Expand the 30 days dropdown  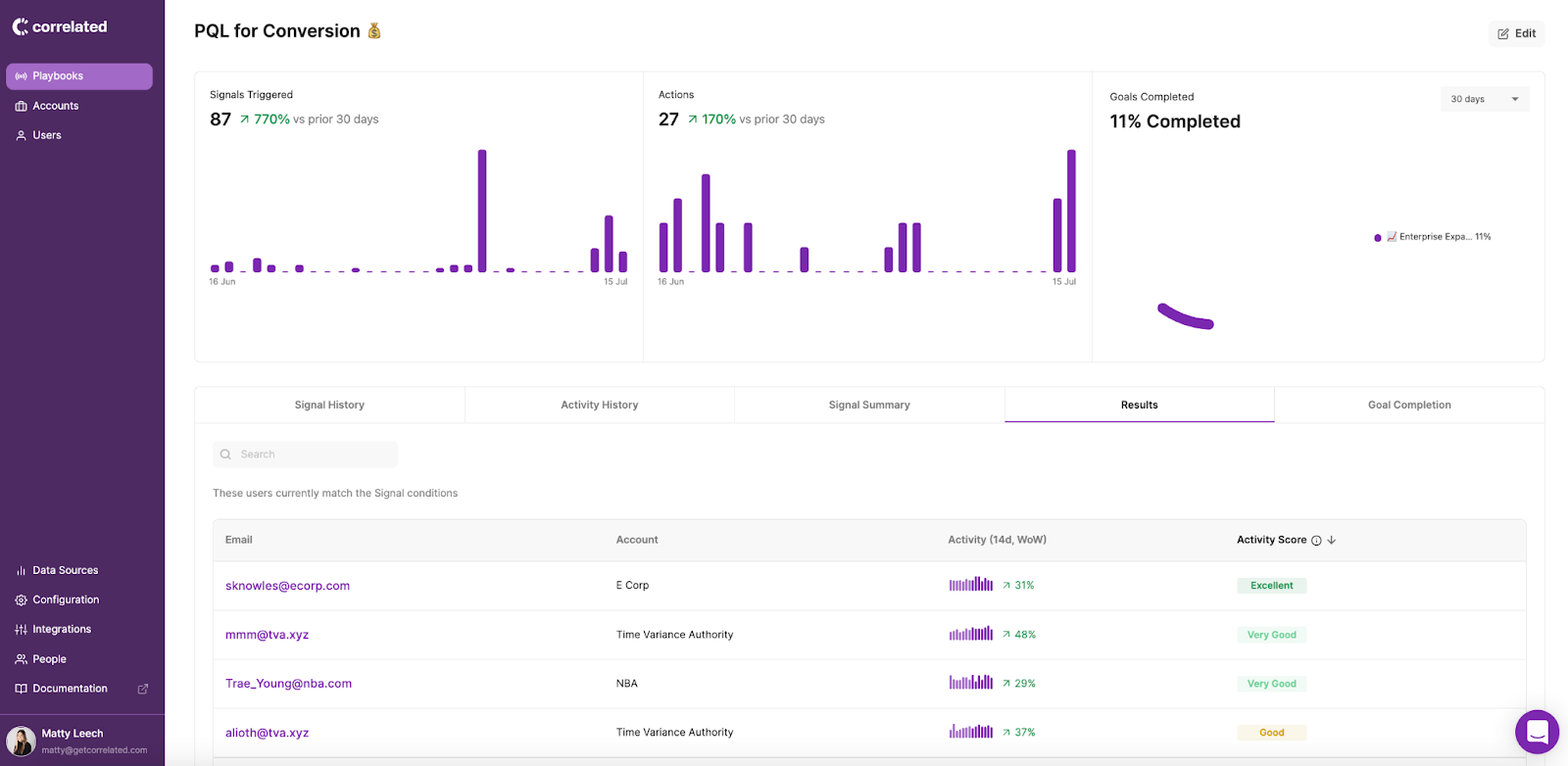(x=1484, y=99)
